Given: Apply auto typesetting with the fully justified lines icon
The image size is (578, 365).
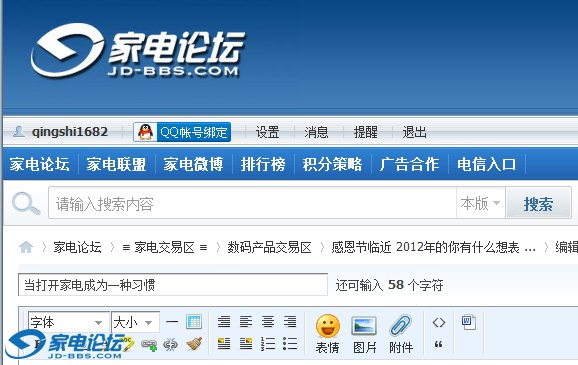Looking at the screenshot, I should pos(224,322).
